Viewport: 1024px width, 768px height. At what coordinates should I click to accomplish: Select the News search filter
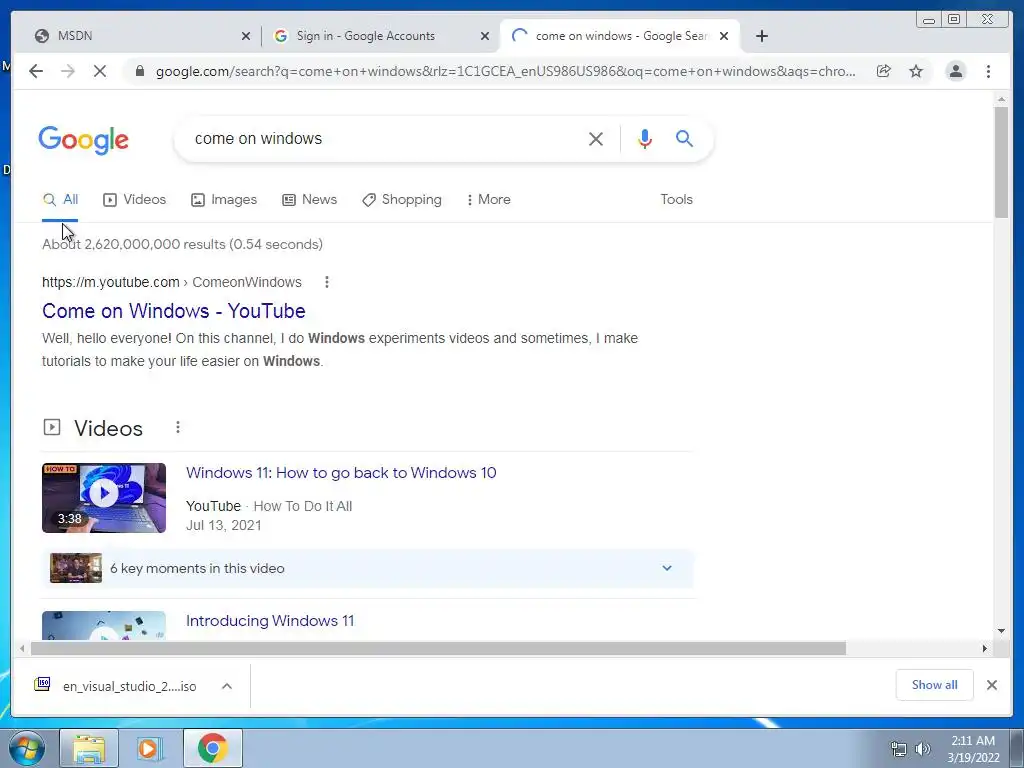pyautogui.click(x=310, y=199)
